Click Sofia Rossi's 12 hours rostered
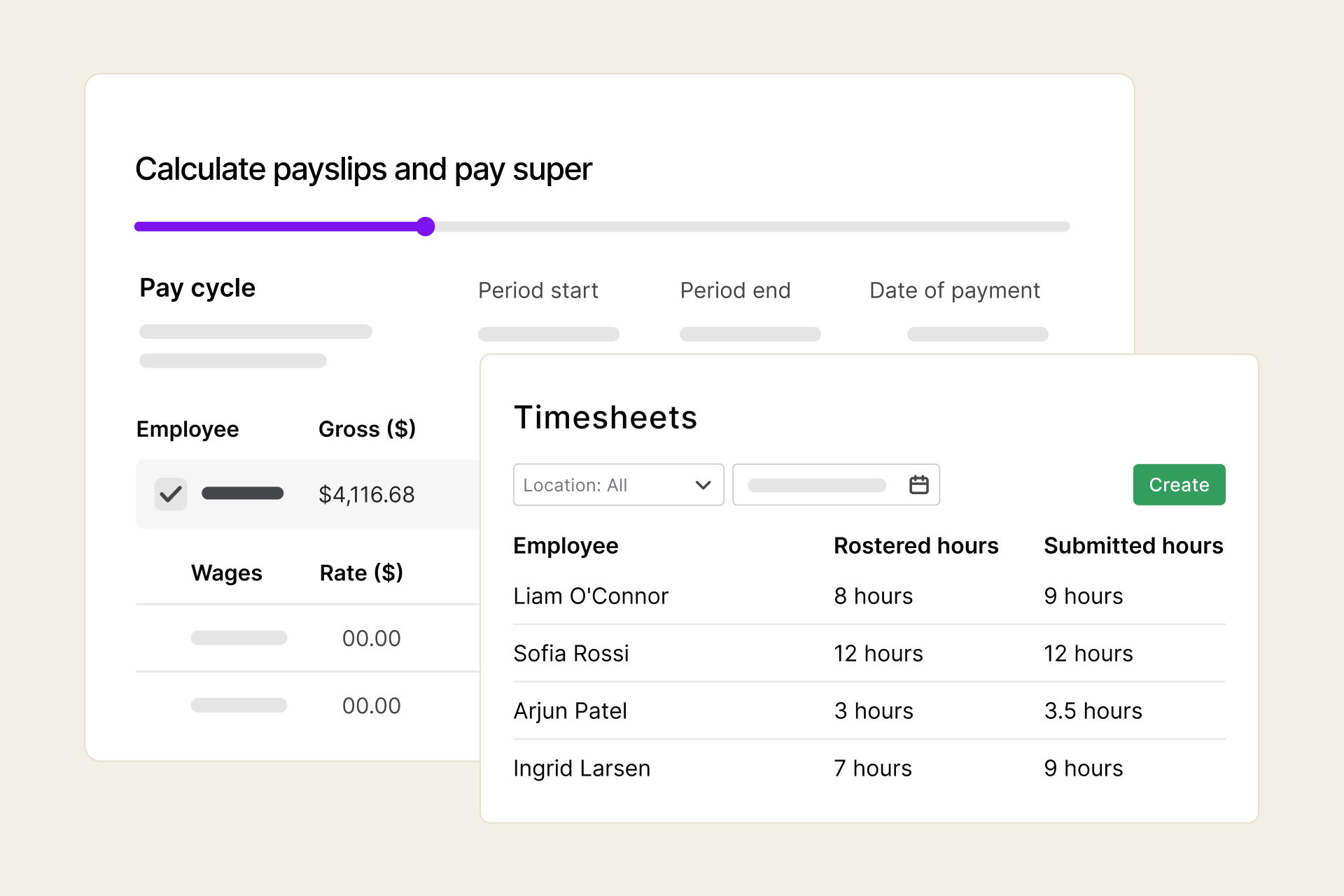The image size is (1344, 896). tap(878, 653)
